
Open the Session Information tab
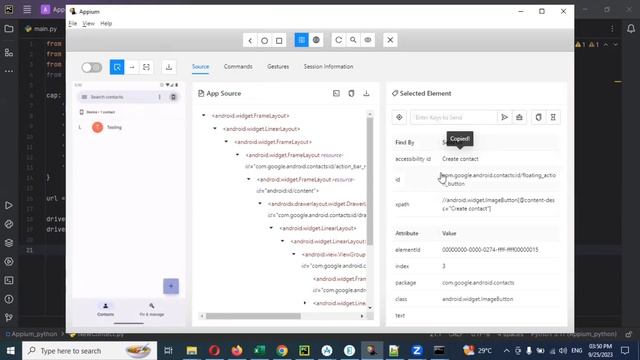point(328,67)
